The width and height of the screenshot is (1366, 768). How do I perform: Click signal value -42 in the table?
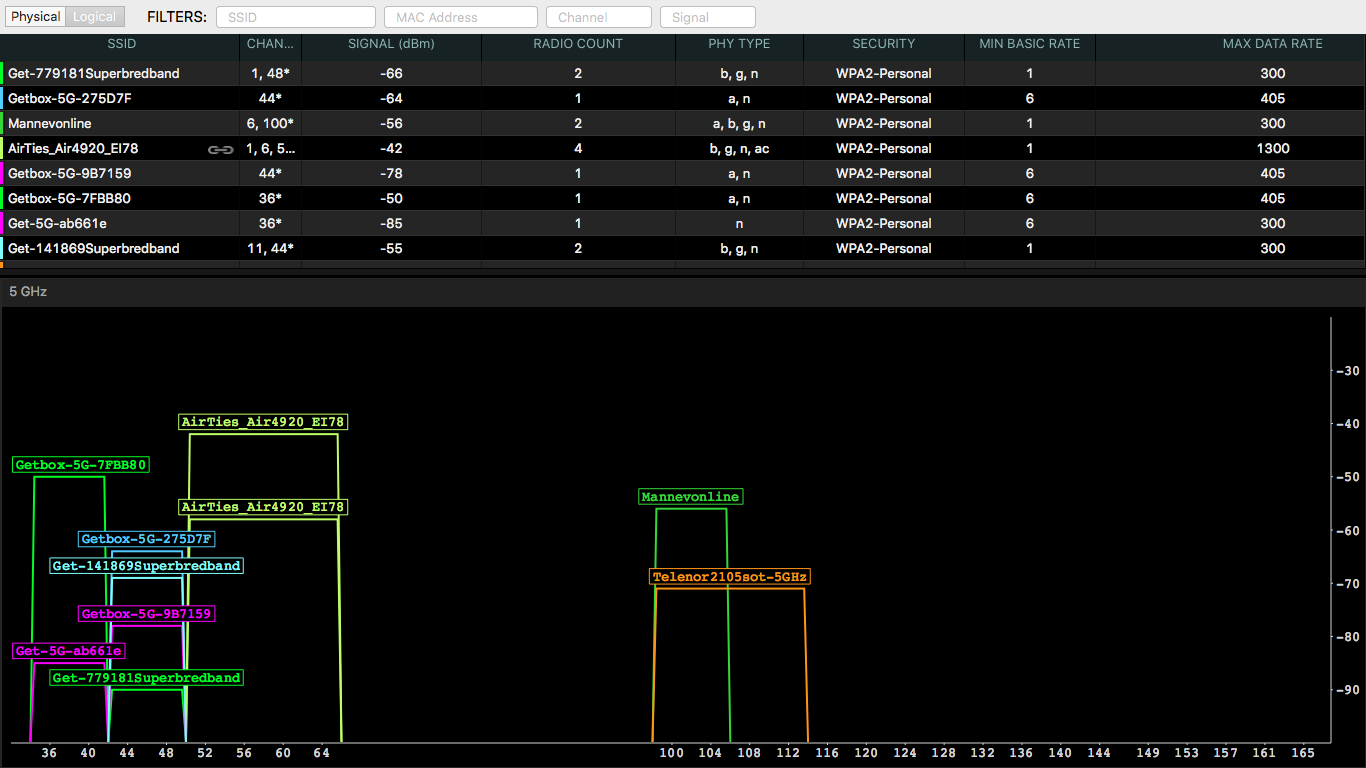391,148
